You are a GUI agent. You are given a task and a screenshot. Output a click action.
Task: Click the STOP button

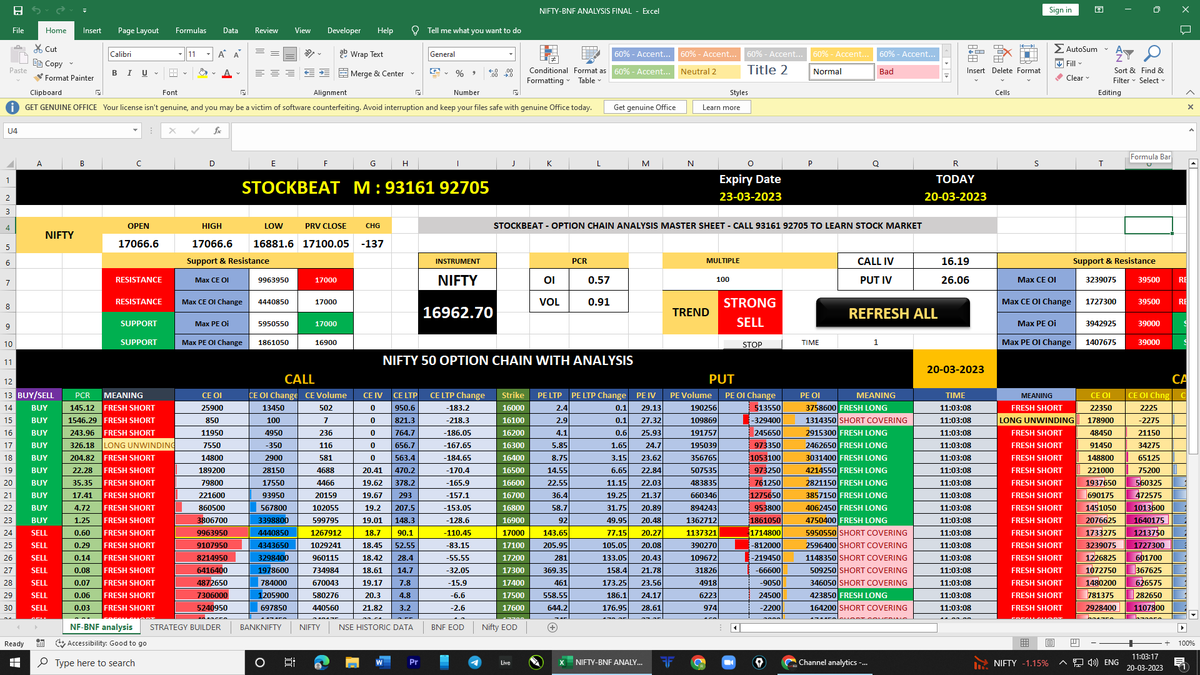tap(752, 344)
